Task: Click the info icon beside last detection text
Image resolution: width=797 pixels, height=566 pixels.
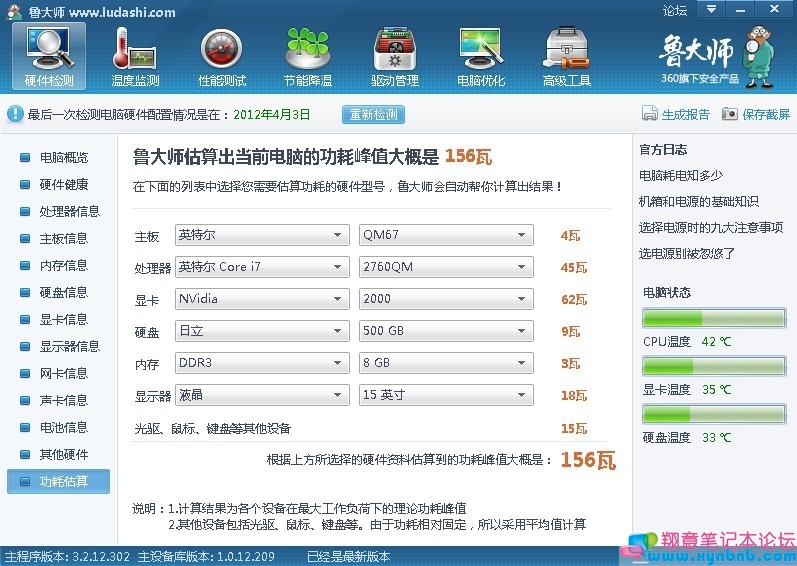Action: point(15,114)
